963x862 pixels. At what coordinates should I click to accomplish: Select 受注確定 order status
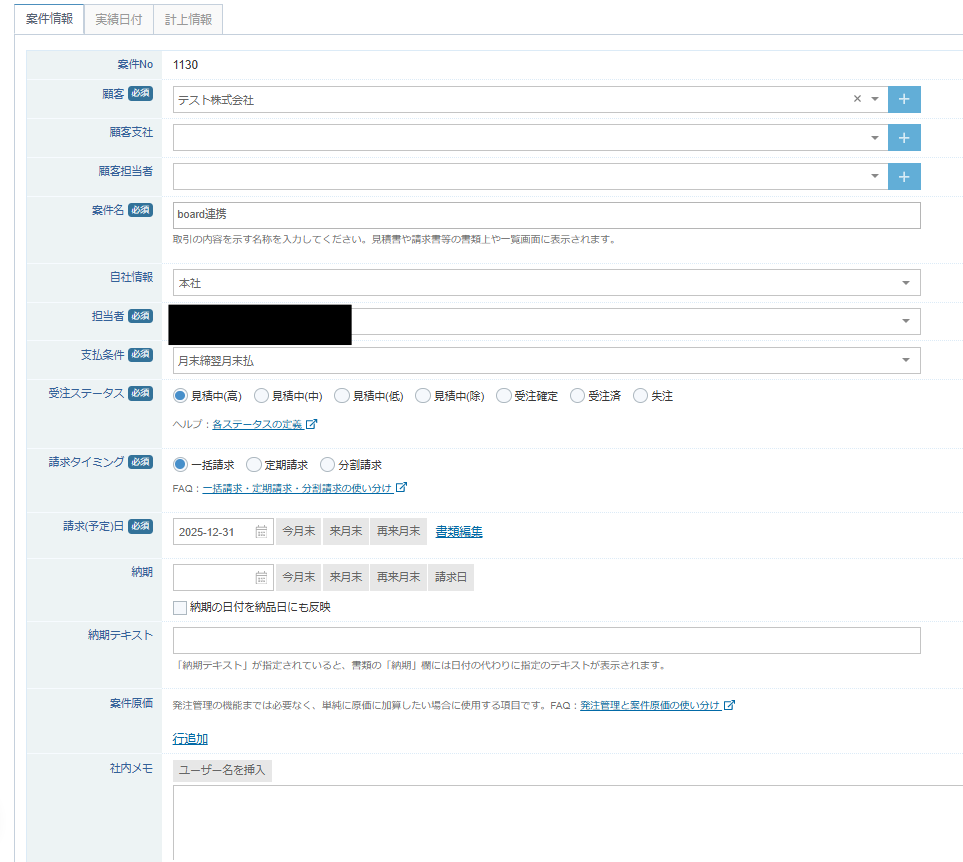(504, 396)
